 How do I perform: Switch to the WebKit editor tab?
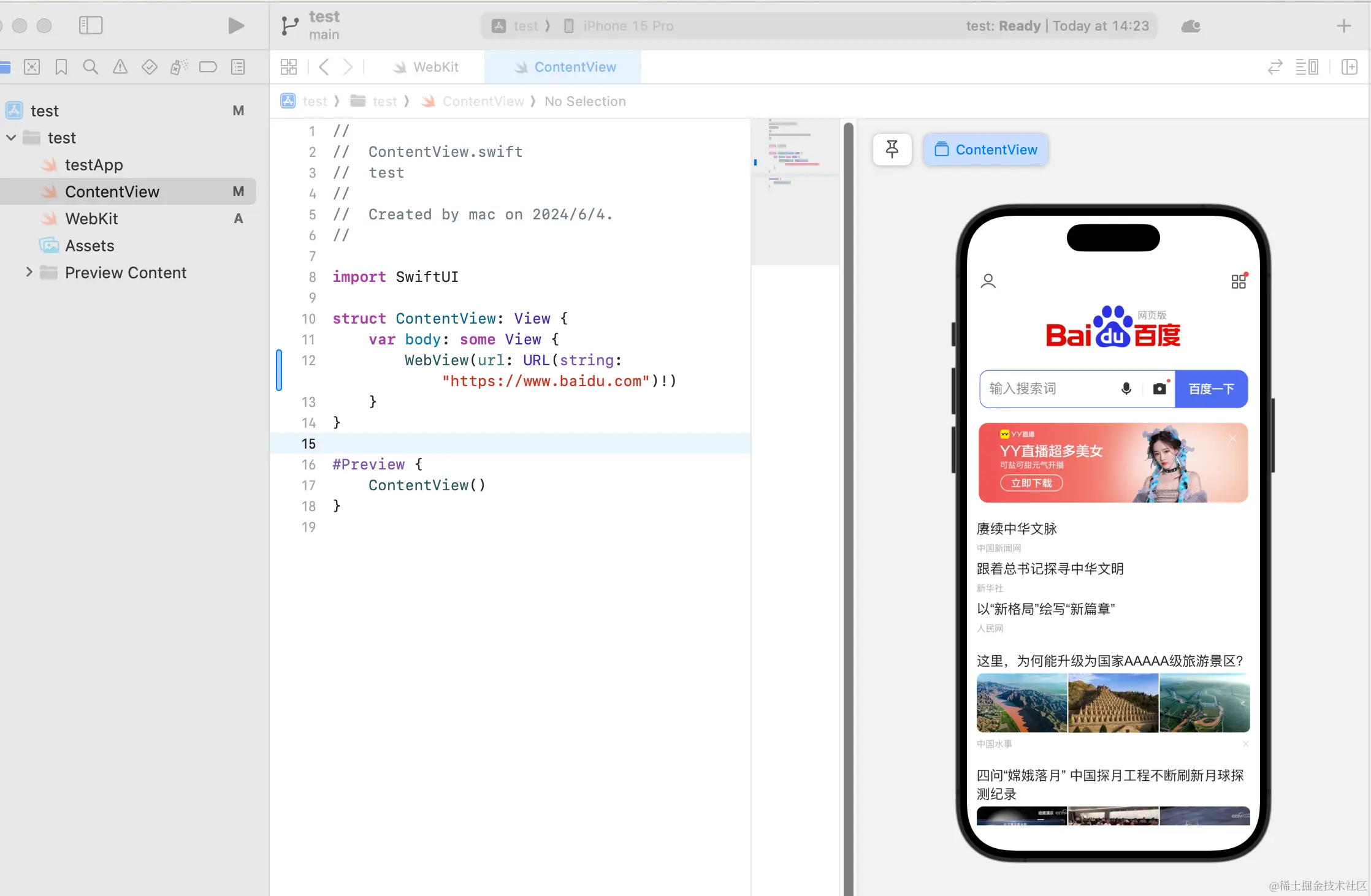tap(426, 67)
